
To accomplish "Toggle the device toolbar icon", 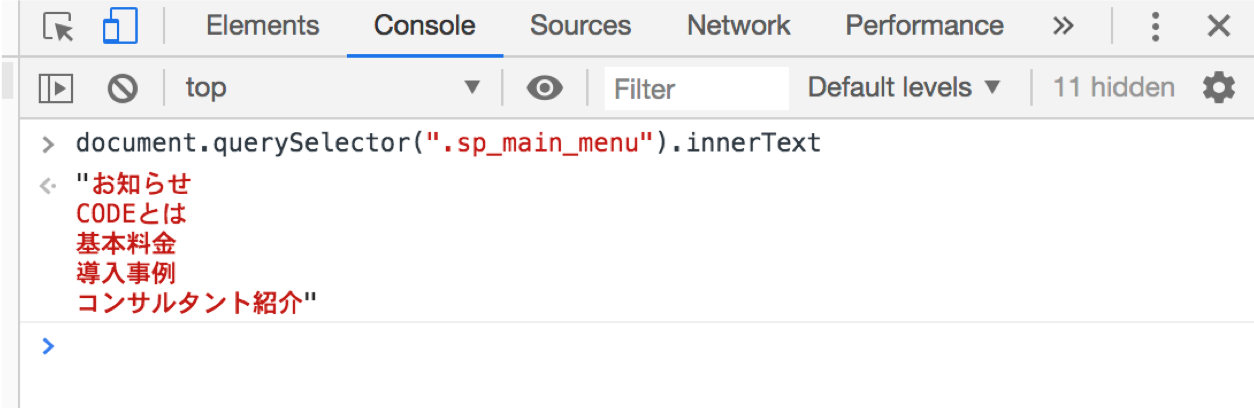I will click(120, 27).
